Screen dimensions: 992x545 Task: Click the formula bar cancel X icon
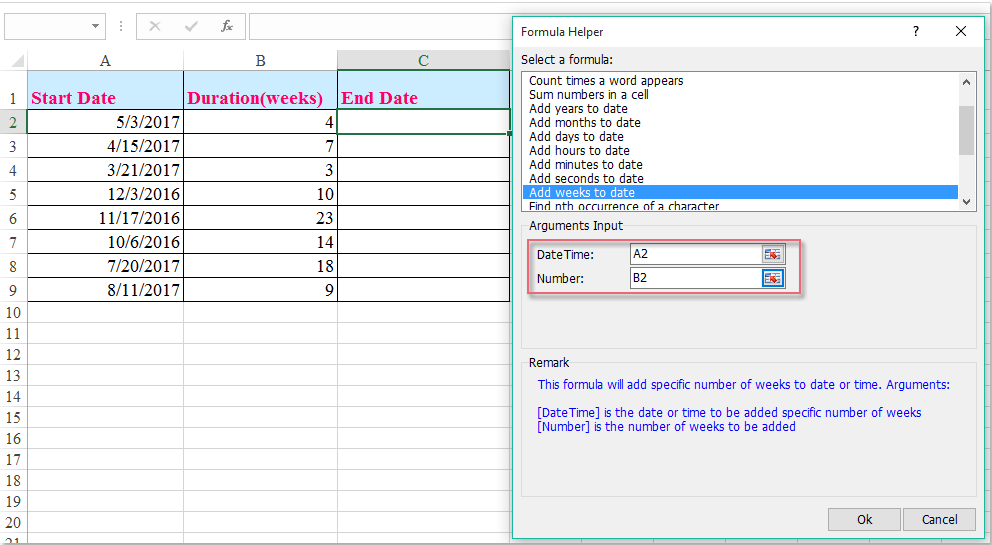click(155, 26)
